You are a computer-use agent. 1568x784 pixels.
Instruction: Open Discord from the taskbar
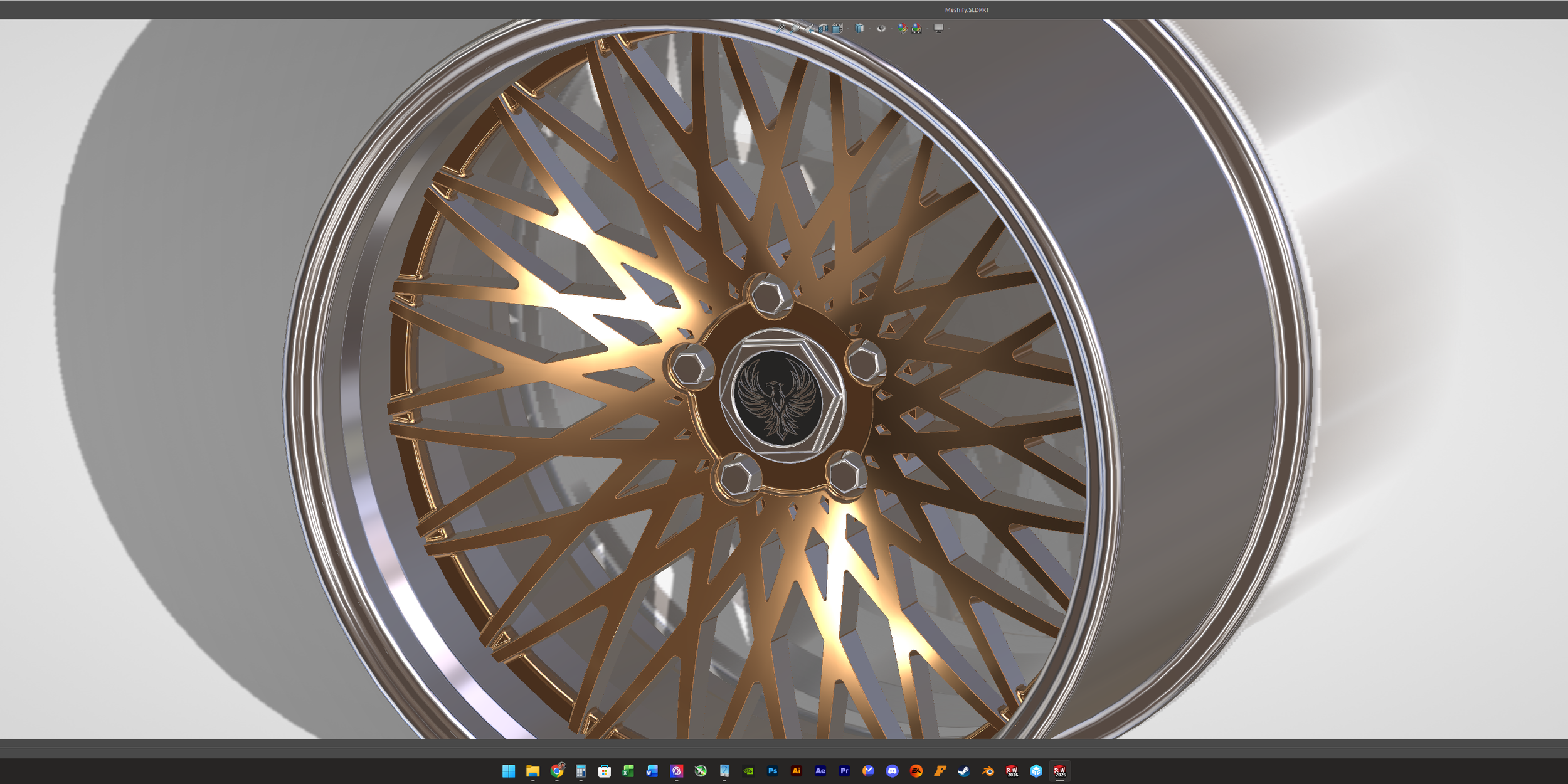click(892, 771)
